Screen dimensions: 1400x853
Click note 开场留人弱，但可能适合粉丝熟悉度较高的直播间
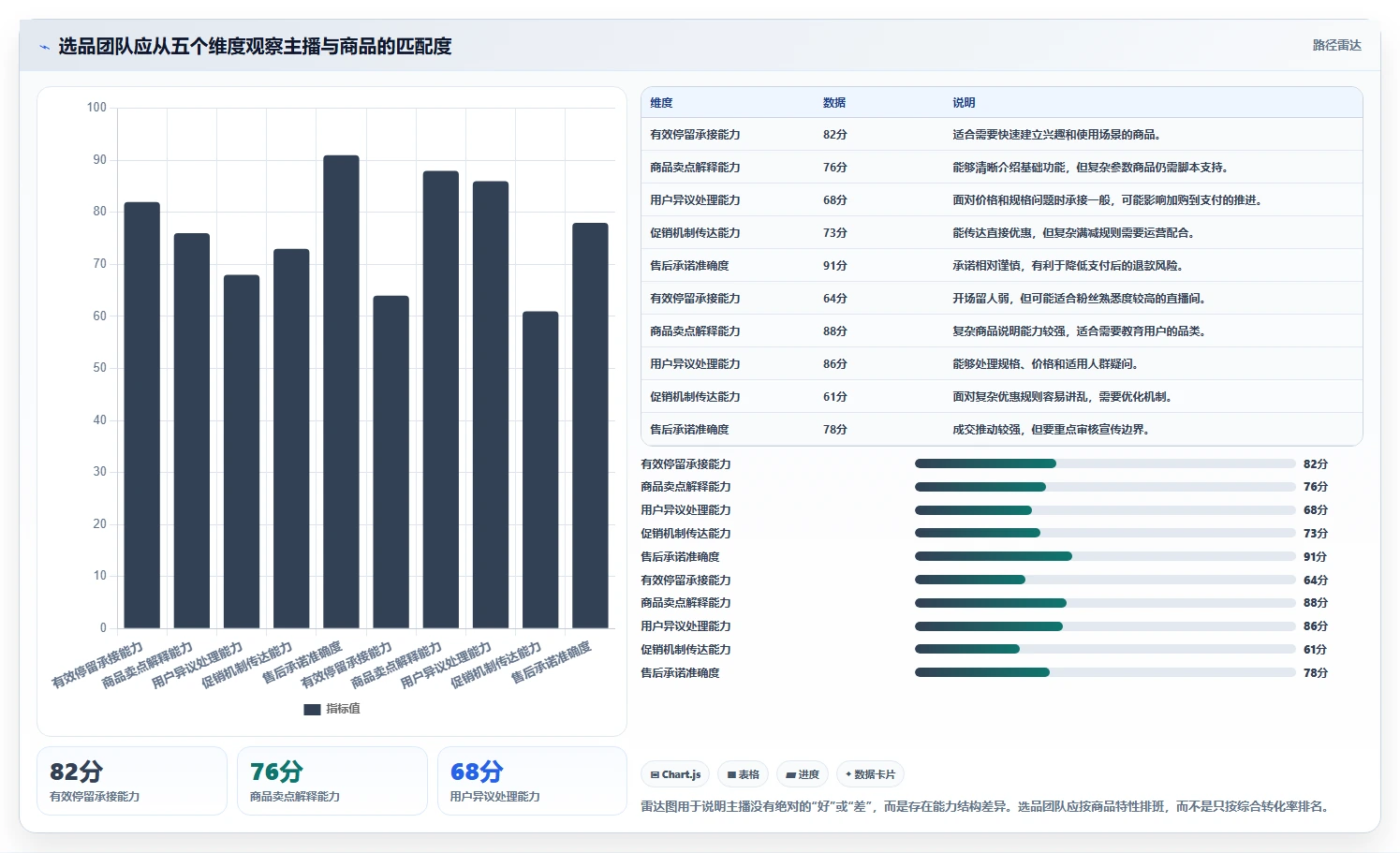[1080, 299]
